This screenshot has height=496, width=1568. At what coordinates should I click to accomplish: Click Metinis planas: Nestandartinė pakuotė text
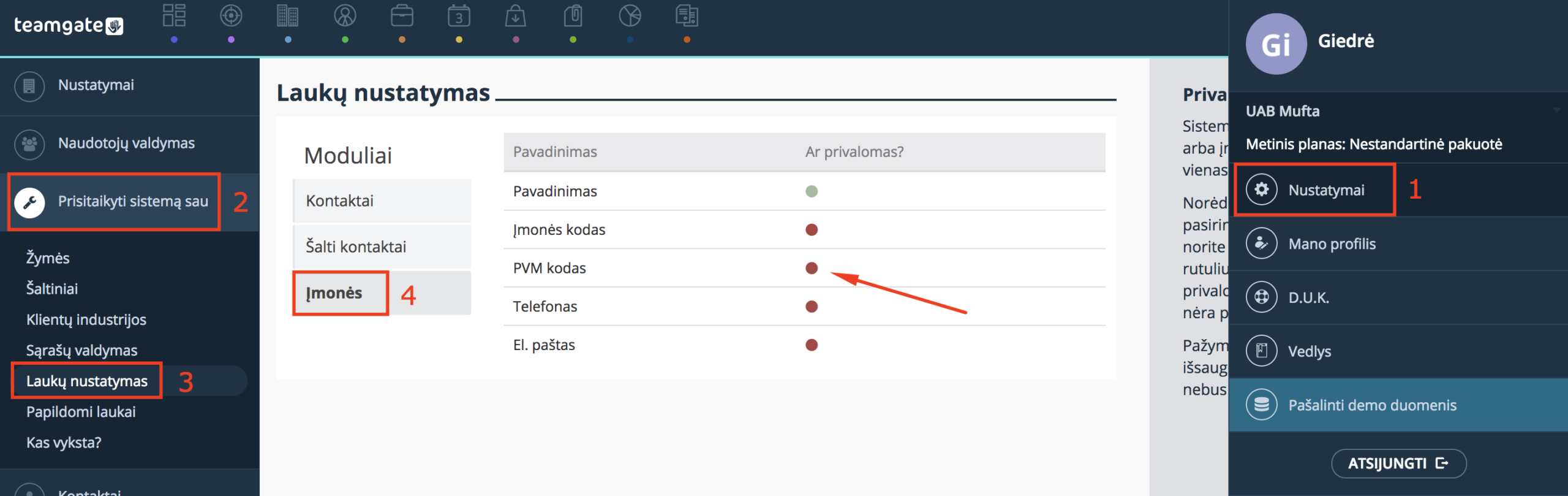tap(1374, 144)
